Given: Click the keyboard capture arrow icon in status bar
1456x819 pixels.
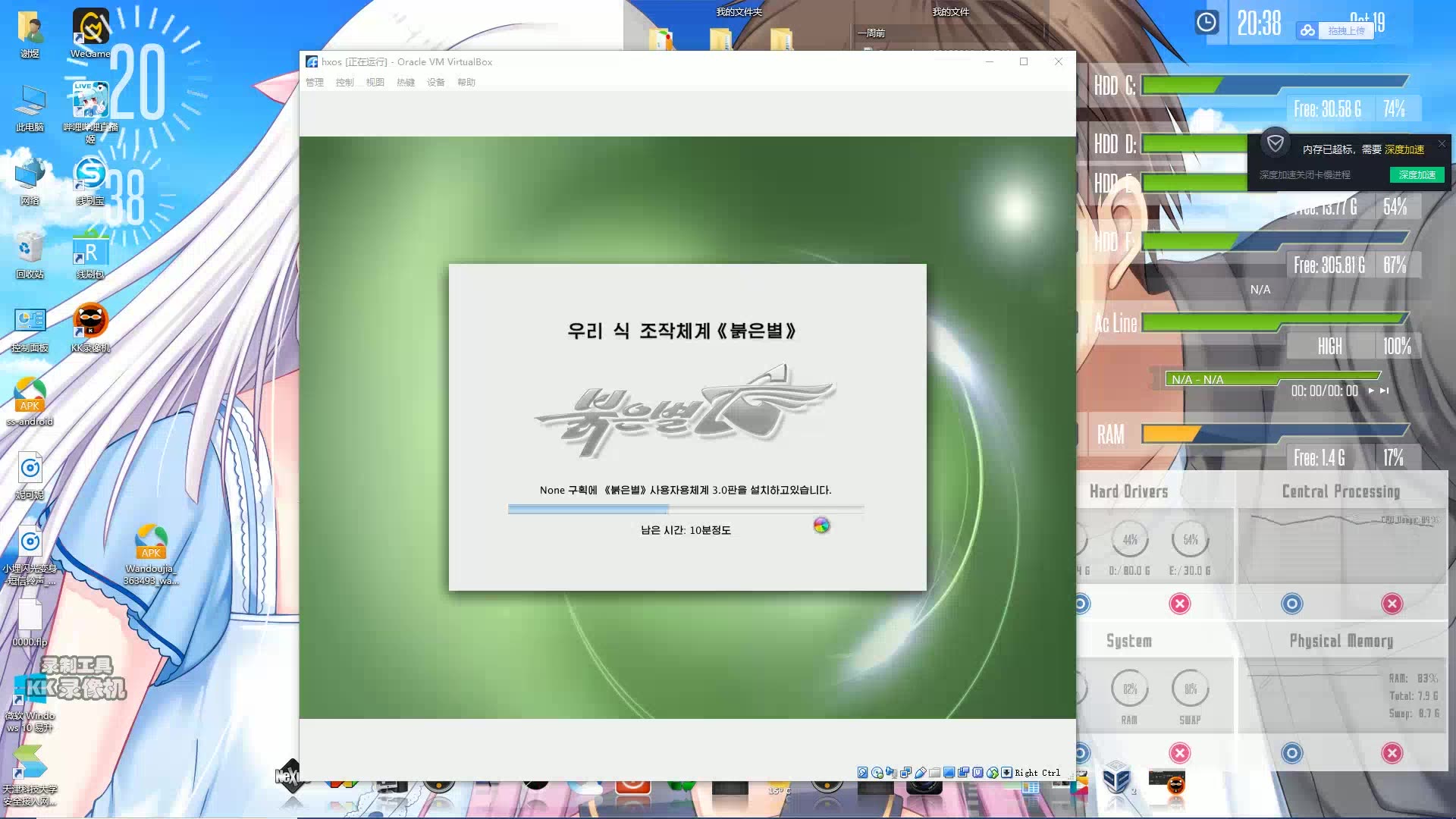Looking at the screenshot, I should pyautogui.click(x=1006, y=773).
